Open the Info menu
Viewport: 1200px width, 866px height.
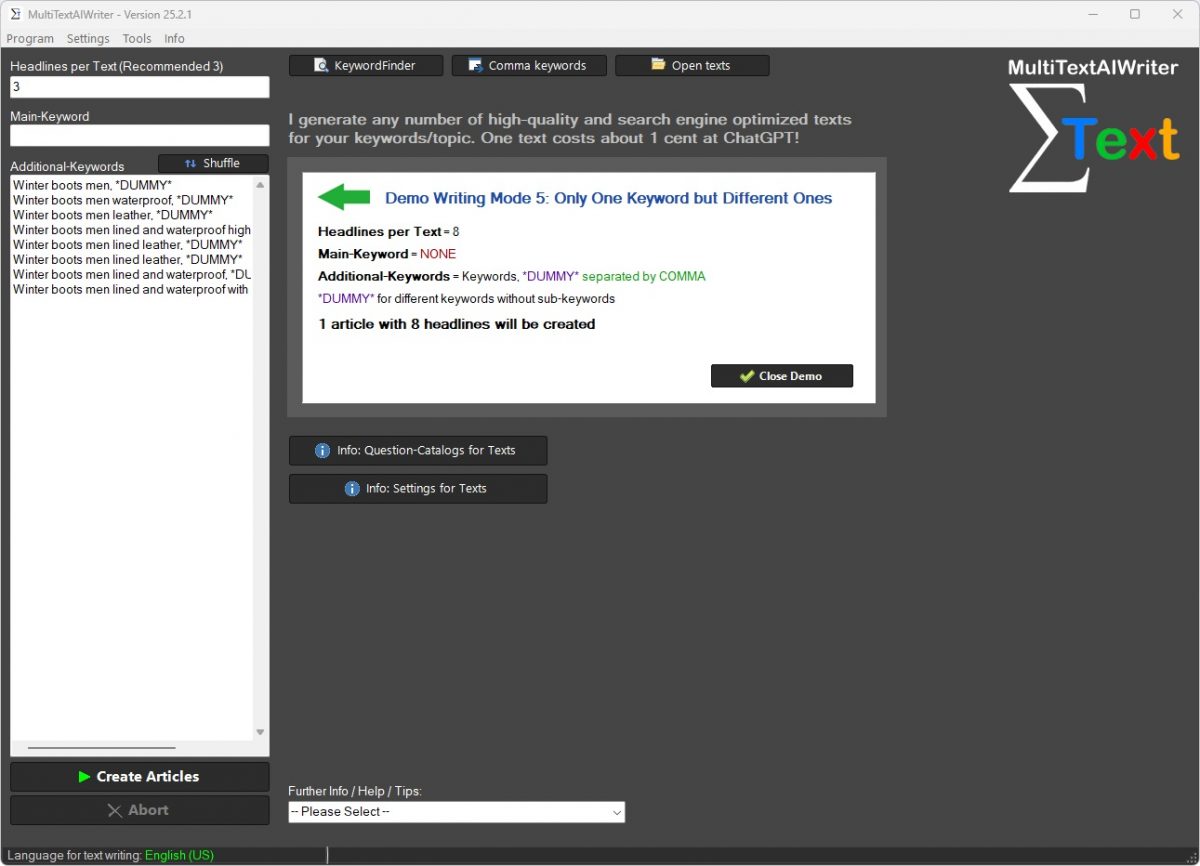[x=175, y=39]
